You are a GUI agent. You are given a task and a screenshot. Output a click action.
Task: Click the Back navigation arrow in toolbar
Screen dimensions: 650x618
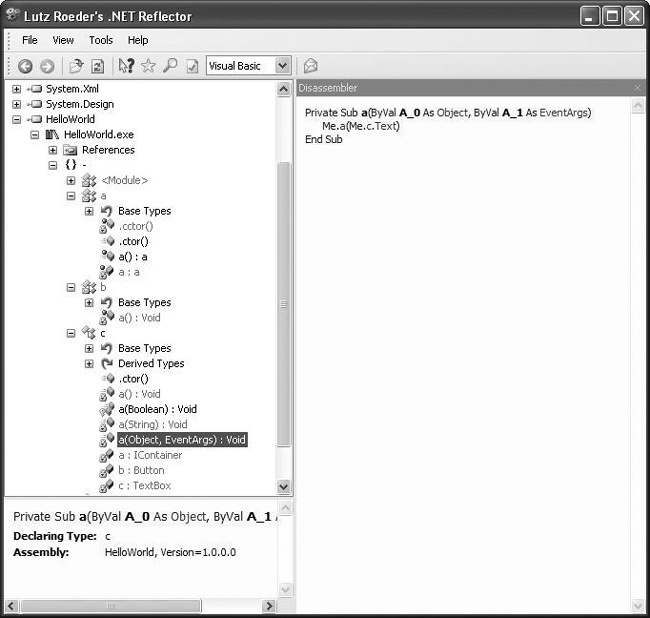click(x=25, y=66)
